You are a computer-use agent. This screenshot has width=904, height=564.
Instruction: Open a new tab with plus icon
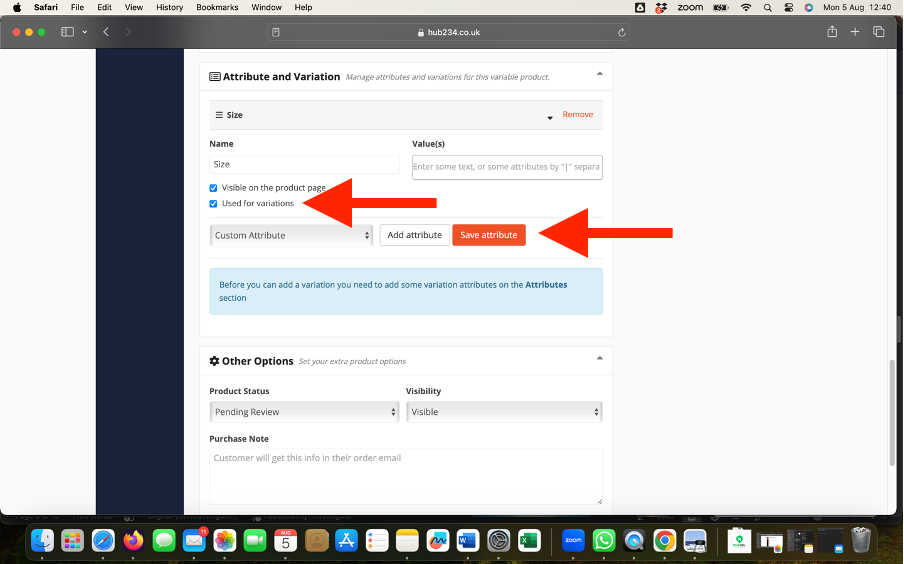[855, 32]
